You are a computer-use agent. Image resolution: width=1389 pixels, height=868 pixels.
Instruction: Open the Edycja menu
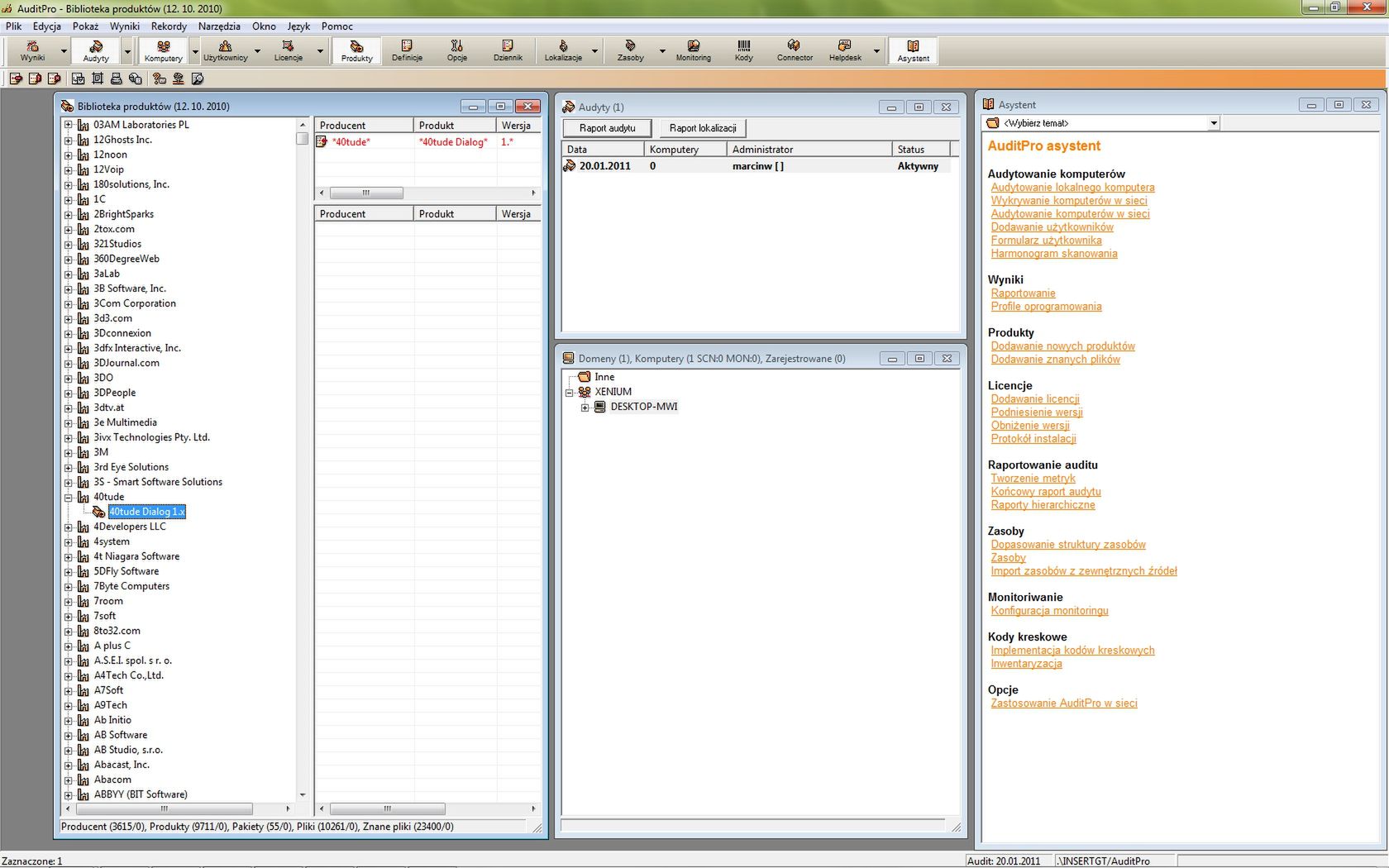tap(47, 26)
